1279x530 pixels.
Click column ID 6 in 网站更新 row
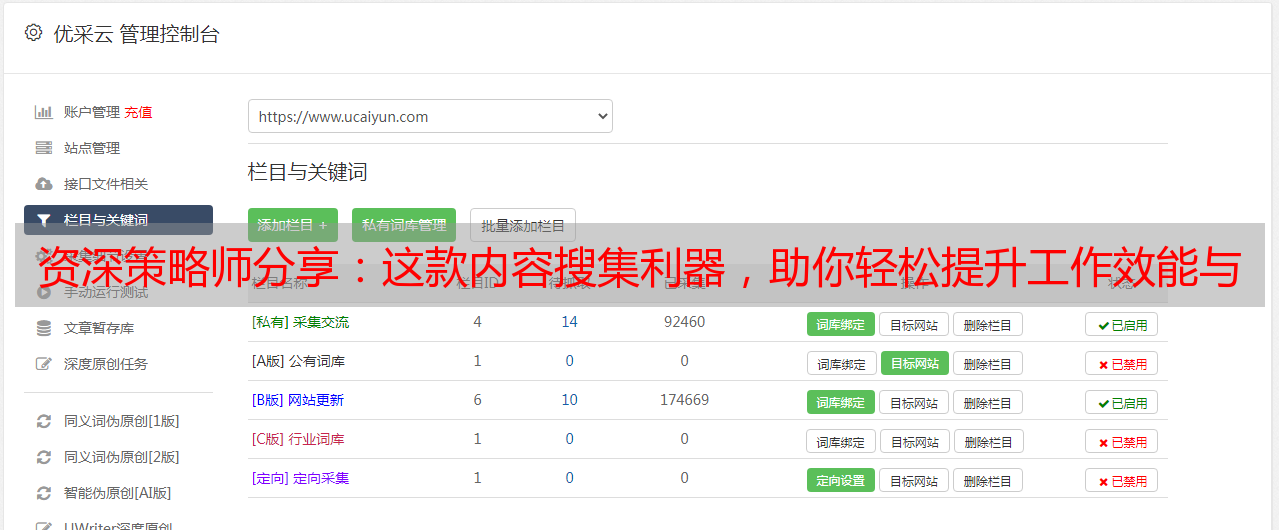coord(477,400)
